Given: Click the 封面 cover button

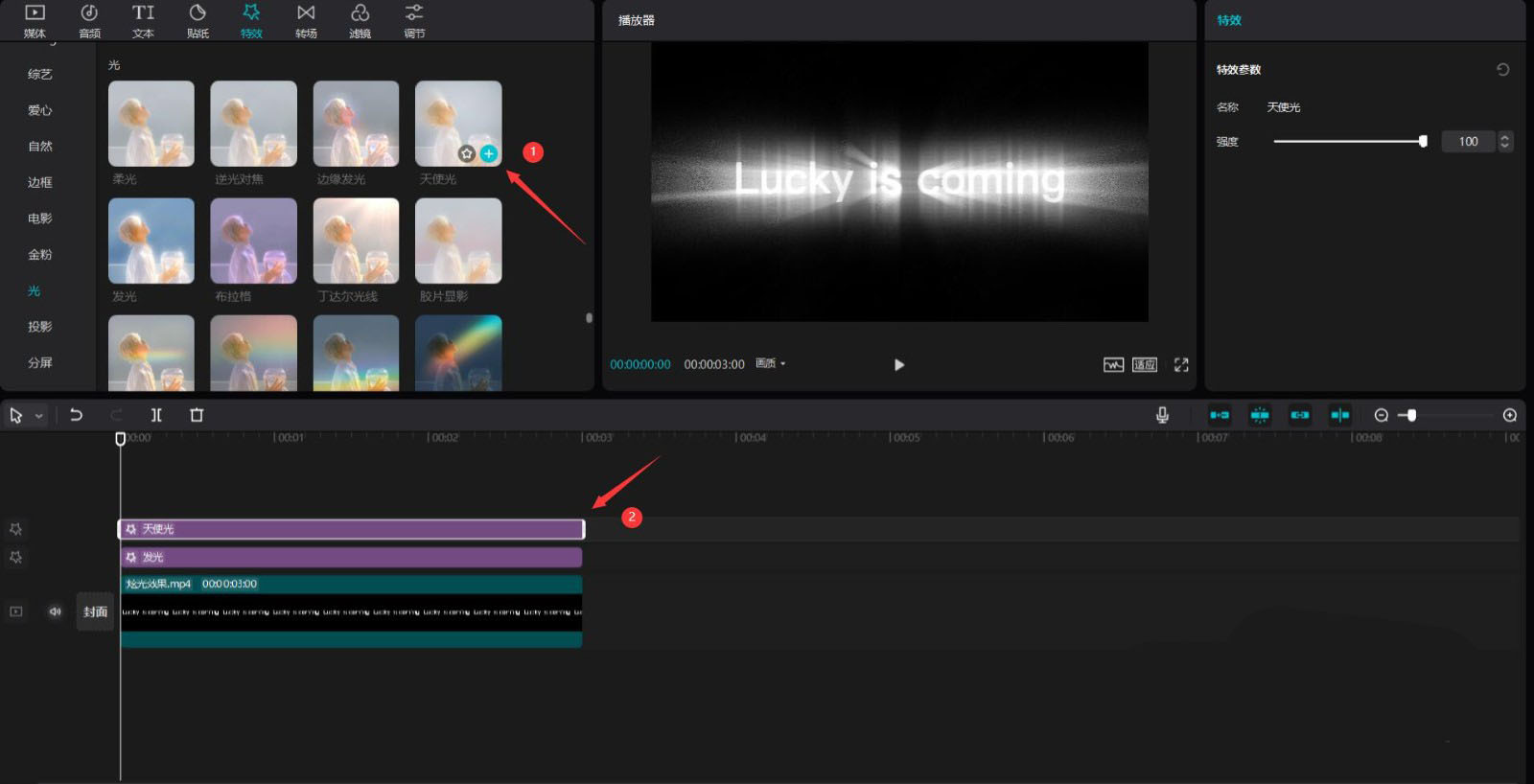Looking at the screenshot, I should (95, 611).
